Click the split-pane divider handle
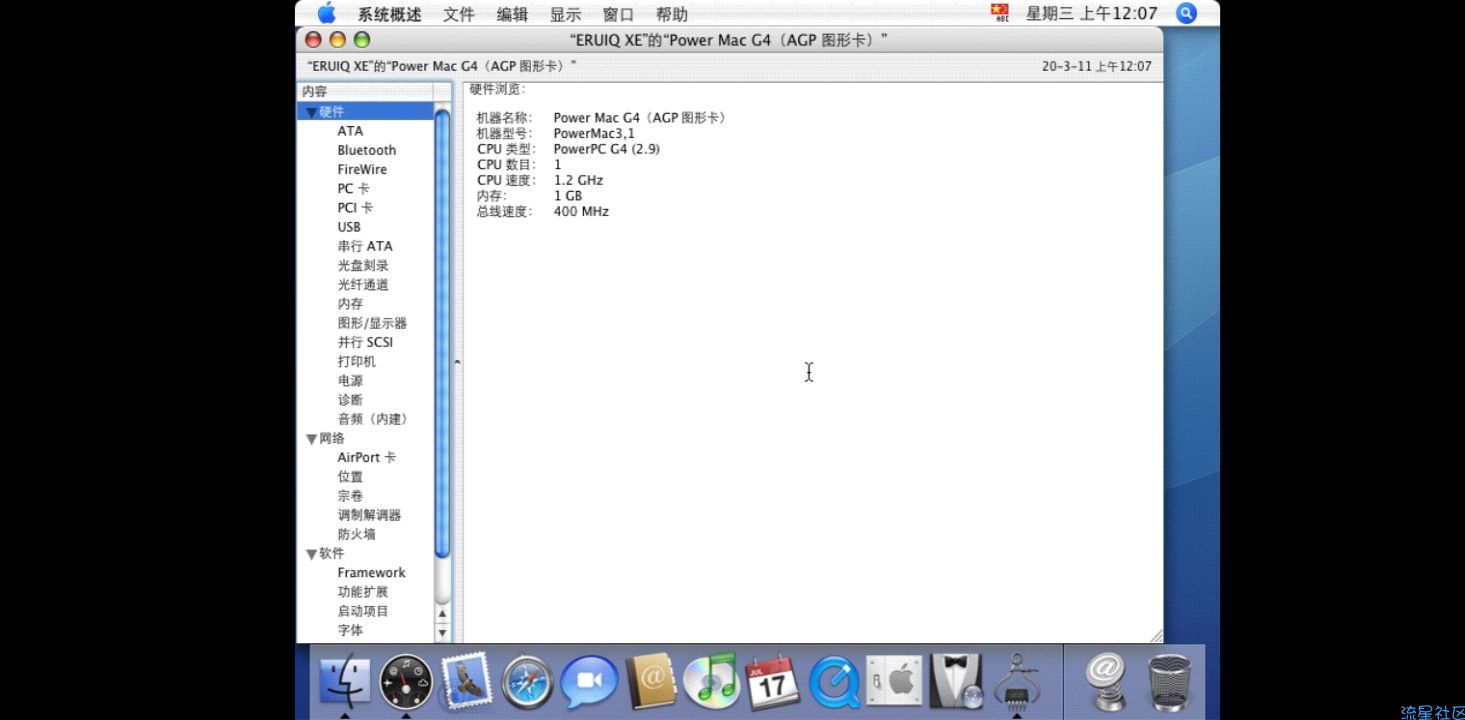 tap(457, 362)
